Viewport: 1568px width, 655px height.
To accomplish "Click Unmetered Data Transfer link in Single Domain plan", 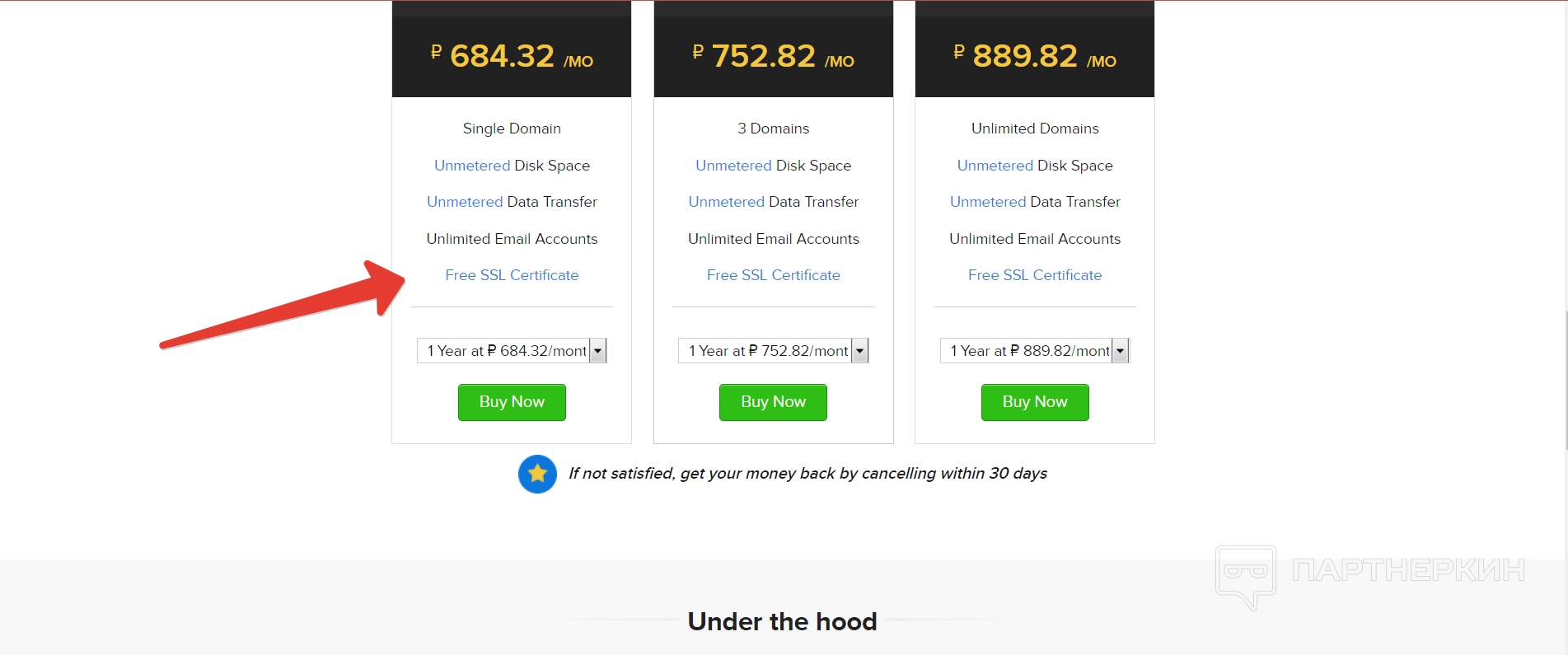I will 465,202.
